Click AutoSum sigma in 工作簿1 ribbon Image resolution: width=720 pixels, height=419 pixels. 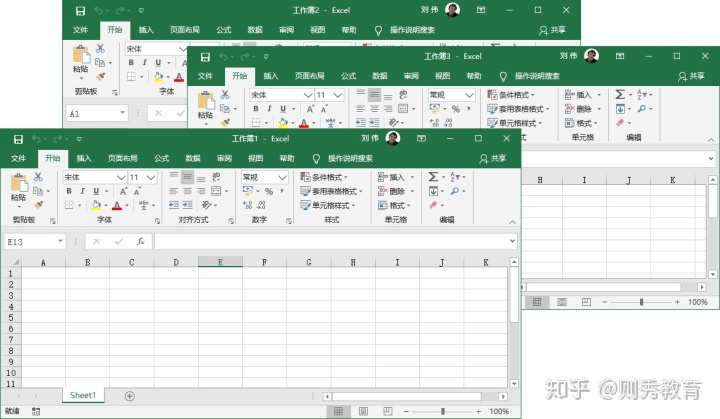[x=433, y=177]
